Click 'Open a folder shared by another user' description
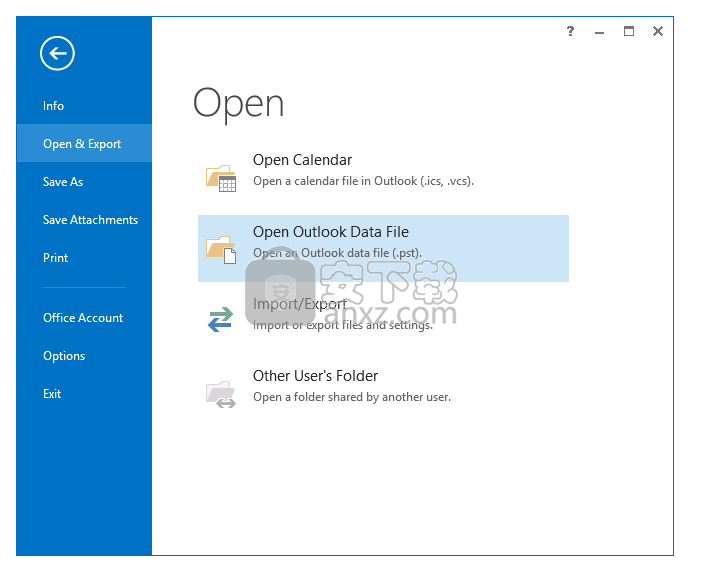Screen dimensions: 706x575 point(352,397)
